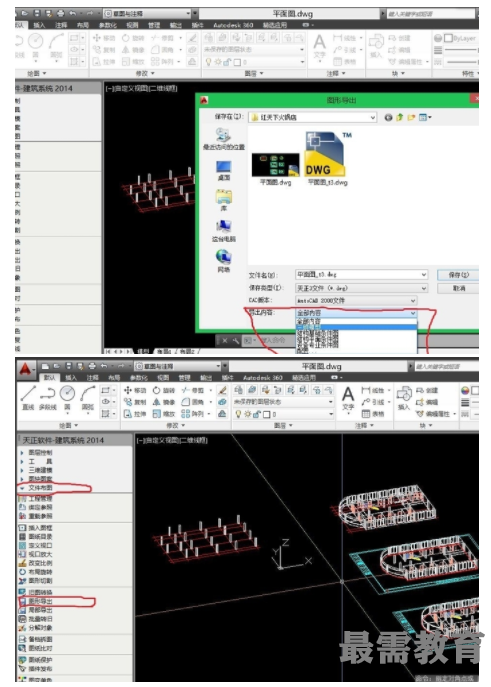This screenshot has height=687, width=491.
Task: Activate the Stretch (拉伸) tool in lower ribbon
Action: click(x=135, y=414)
